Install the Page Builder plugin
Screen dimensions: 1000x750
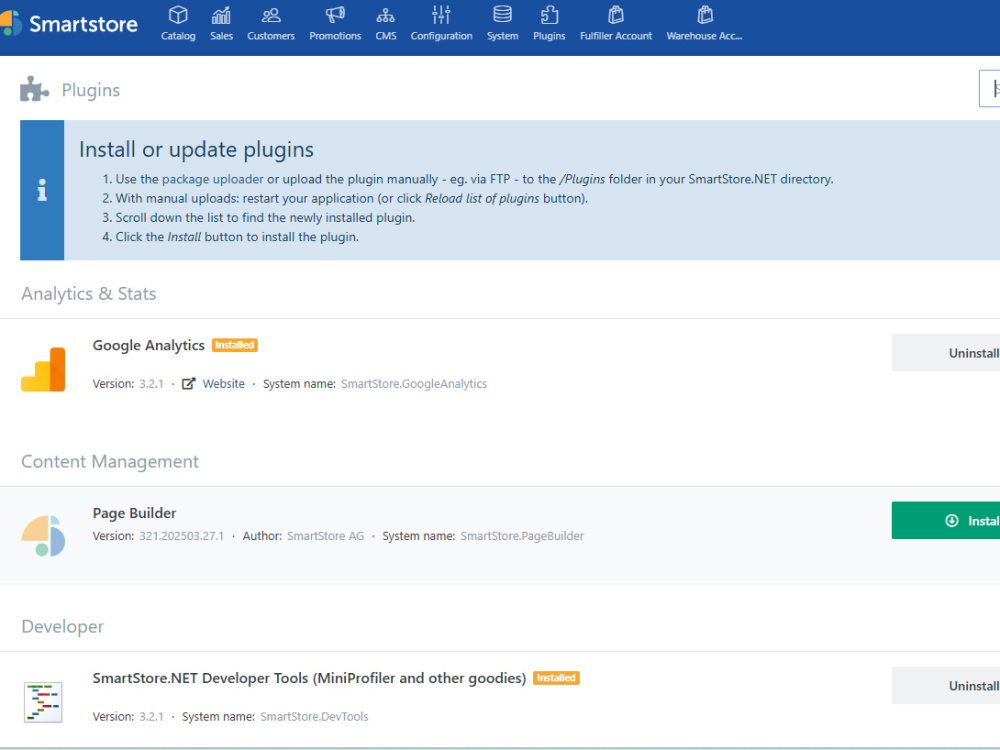946,520
